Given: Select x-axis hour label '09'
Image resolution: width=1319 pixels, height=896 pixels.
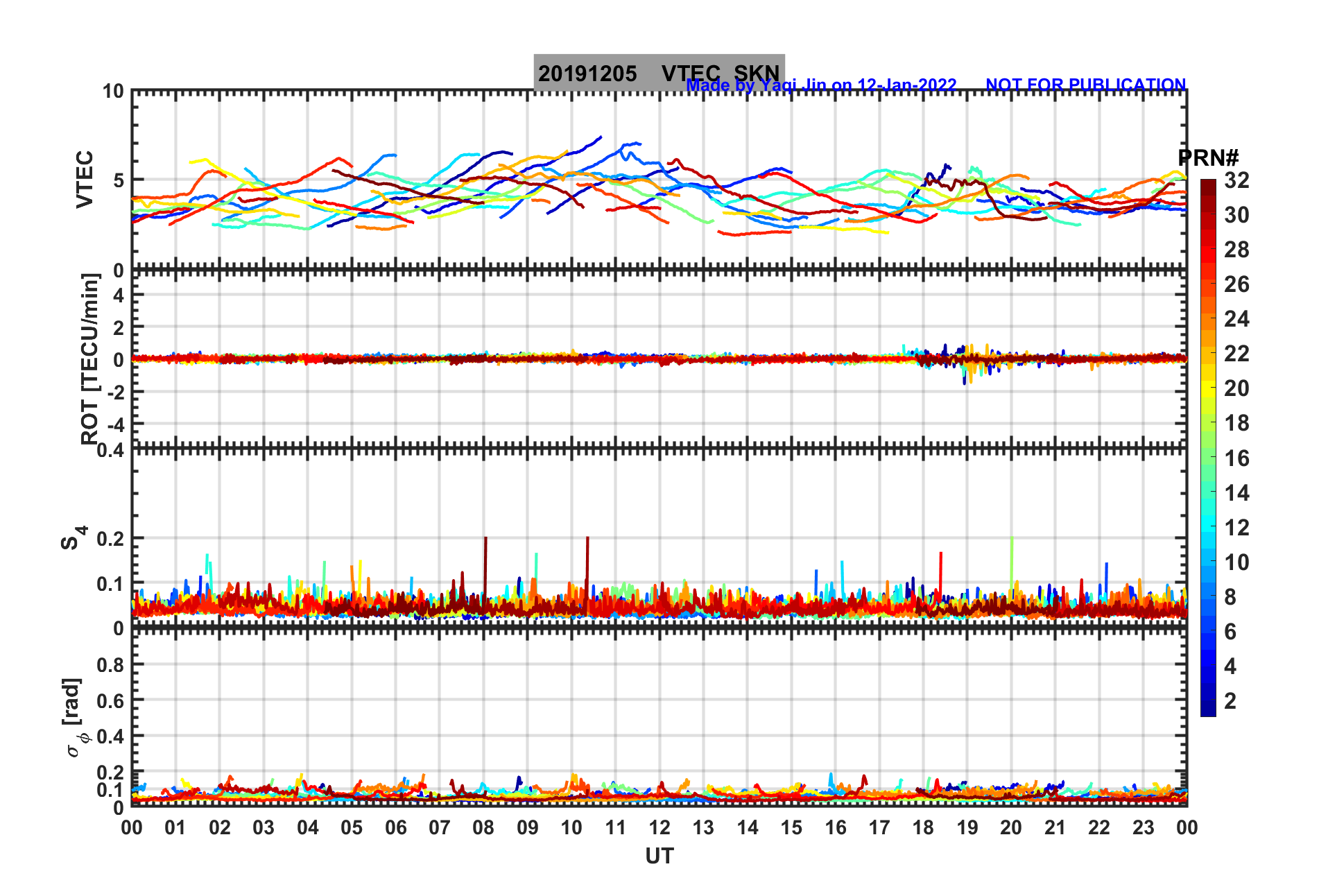Looking at the screenshot, I should [x=528, y=827].
